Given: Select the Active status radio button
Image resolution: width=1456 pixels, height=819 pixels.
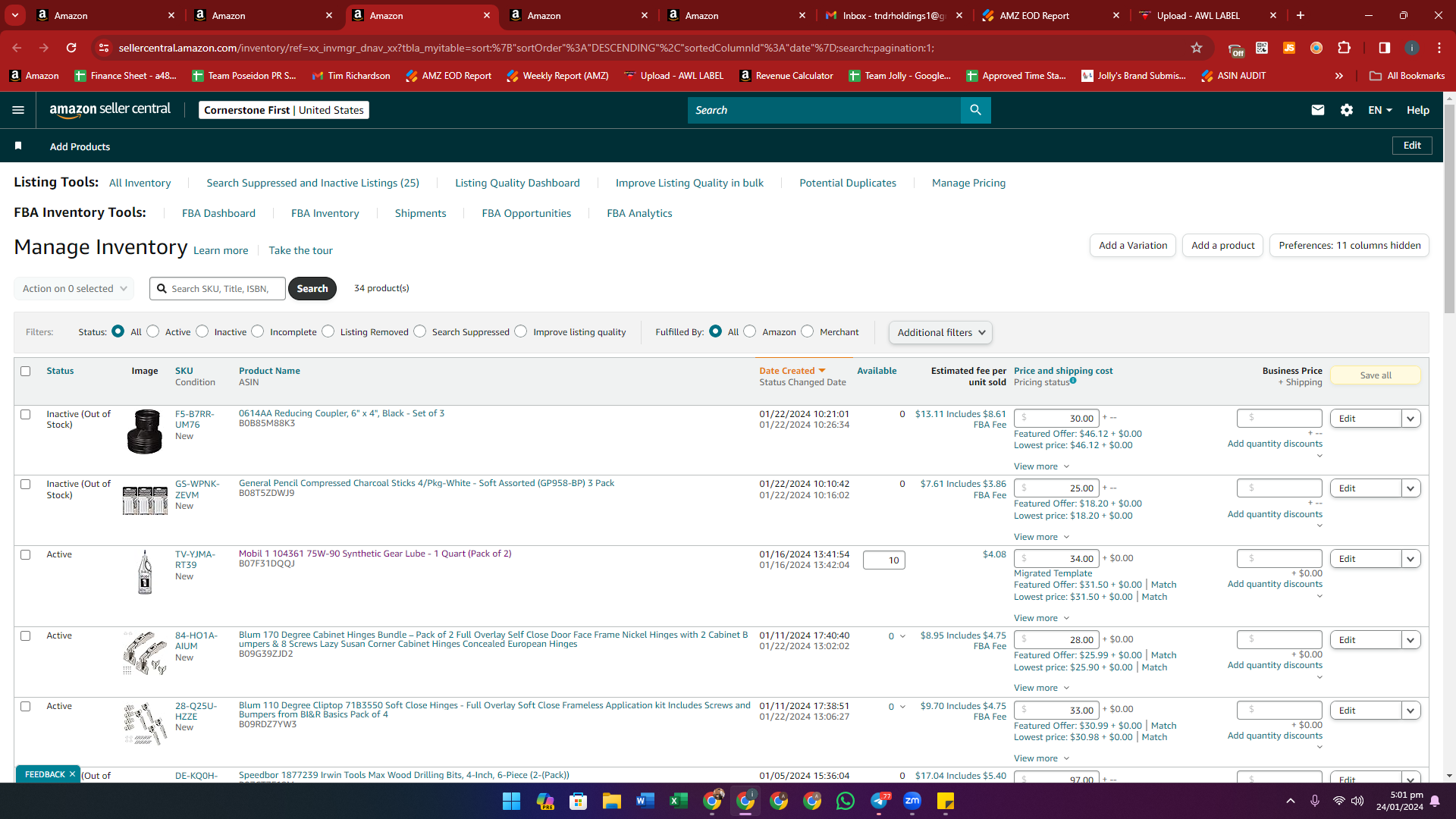Looking at the screenshot, I should click(153, 331).
